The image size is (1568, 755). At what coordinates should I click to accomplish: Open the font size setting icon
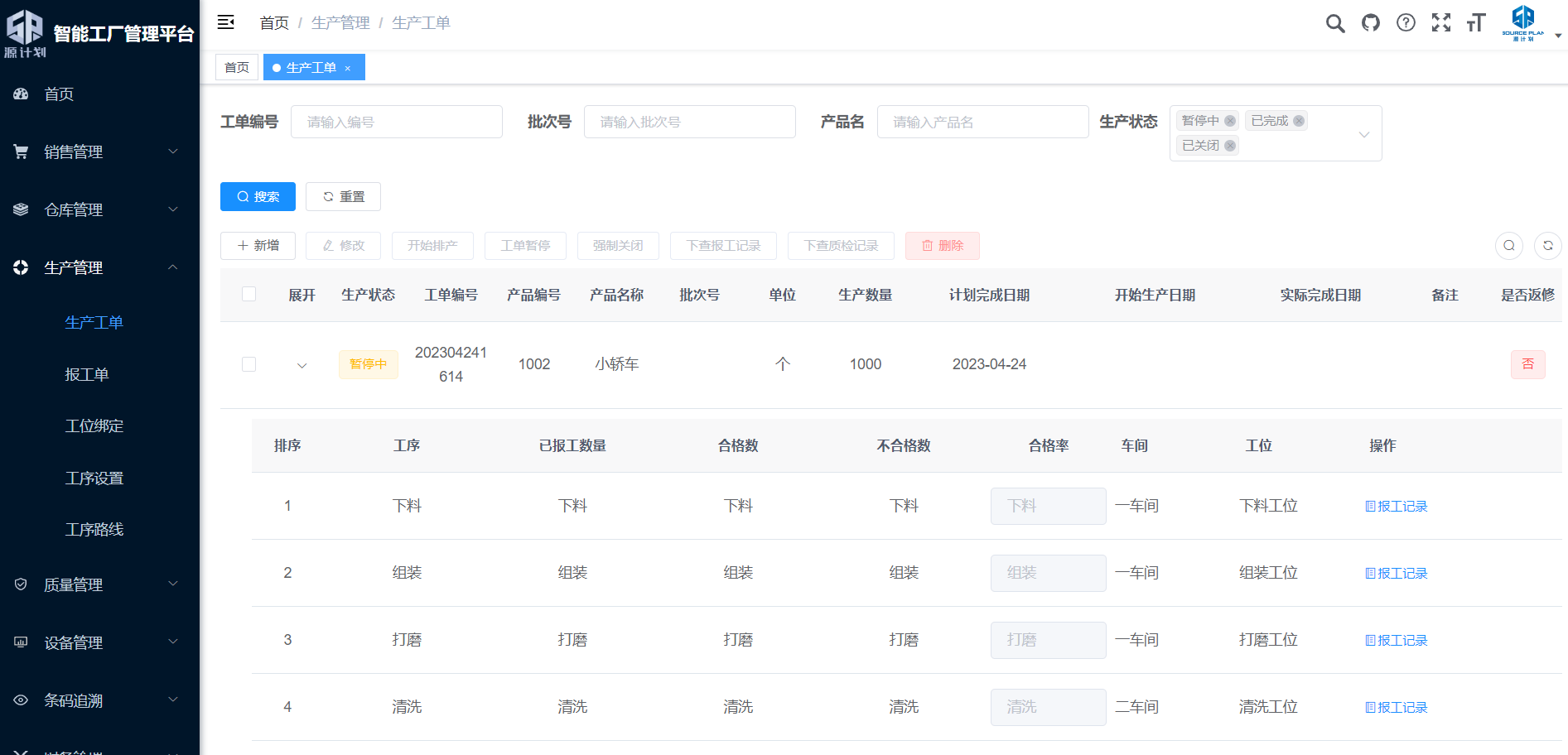(x=1476, y=23)
